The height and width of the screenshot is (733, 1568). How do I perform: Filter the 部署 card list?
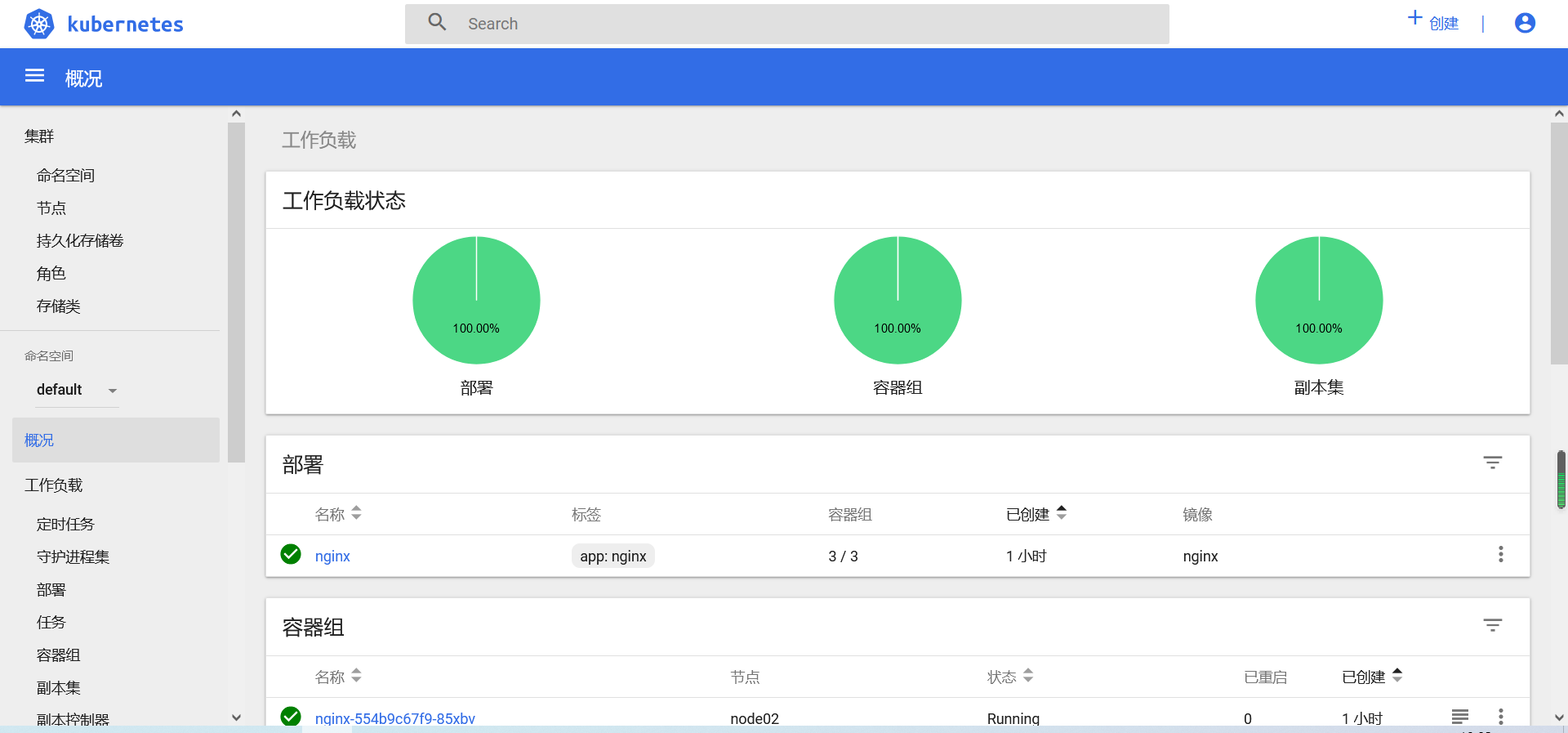pos(1493,463)
